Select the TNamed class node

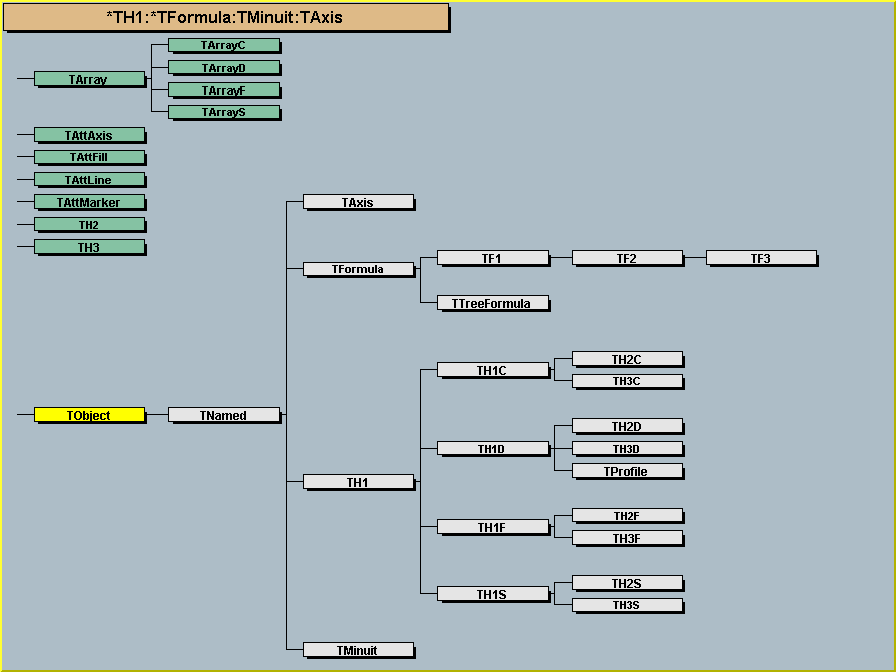click(223, 415)
